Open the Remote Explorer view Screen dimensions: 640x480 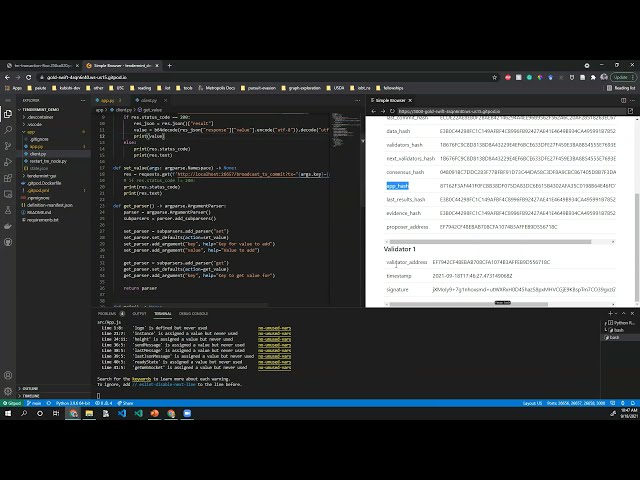tap(8, 194)
